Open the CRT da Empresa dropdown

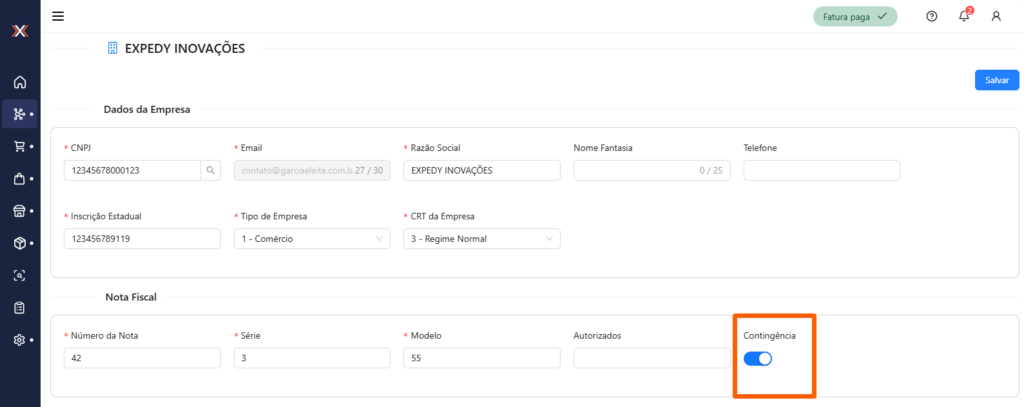coord(482,239)
